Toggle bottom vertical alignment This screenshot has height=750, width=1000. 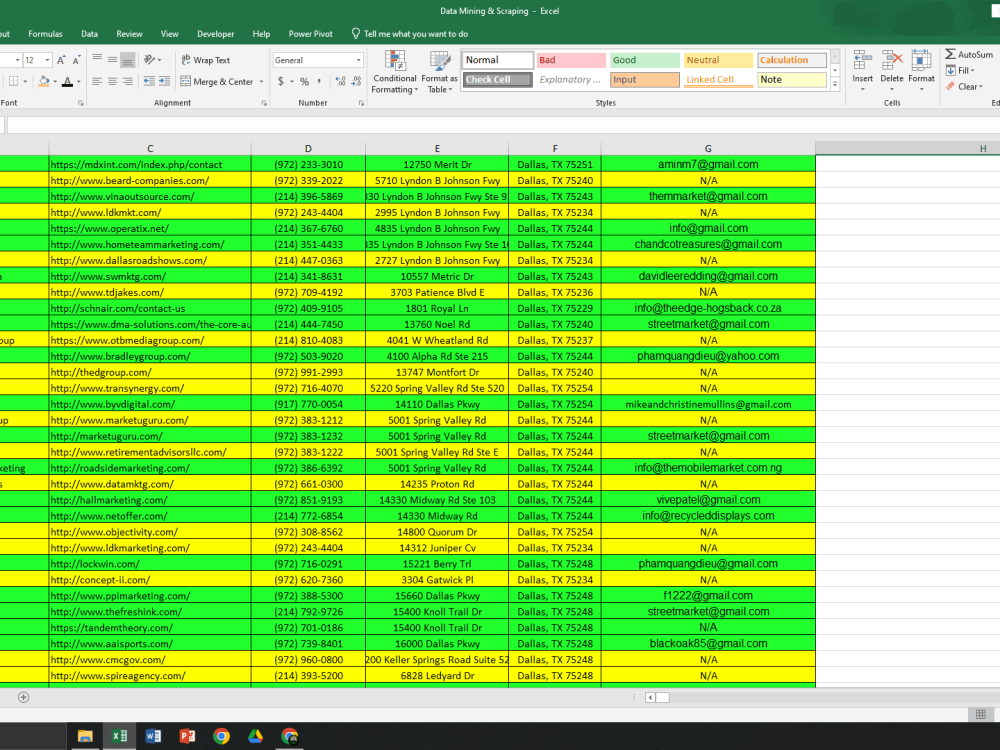[x=128, y=60]
